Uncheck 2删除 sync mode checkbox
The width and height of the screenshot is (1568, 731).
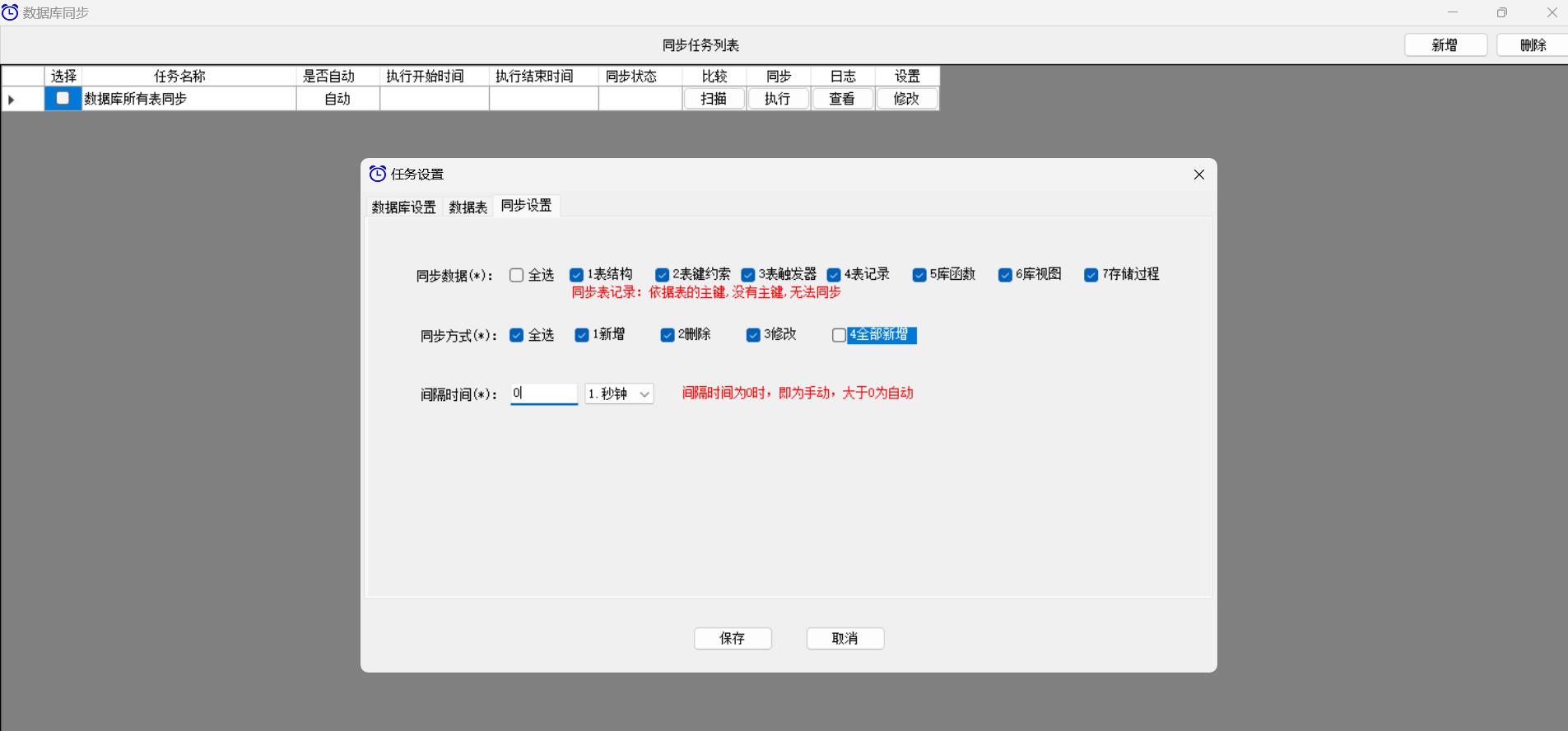668,335
